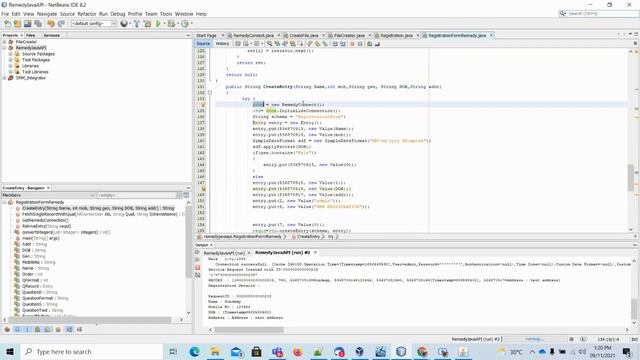640x360 pixels.
Task: Click the Search field at top right
Action: point(598,13)
